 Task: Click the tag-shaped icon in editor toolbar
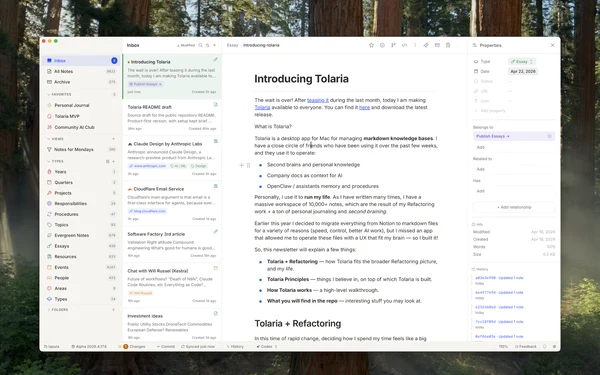(x=426, y=45)
